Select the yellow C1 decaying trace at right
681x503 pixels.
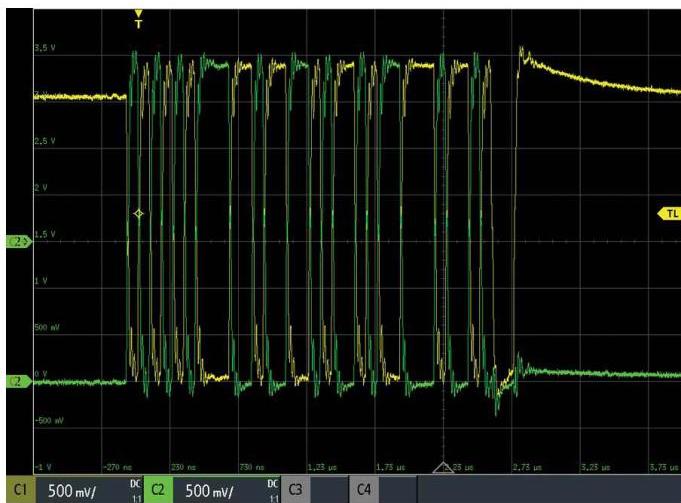(x=600, y=78)
